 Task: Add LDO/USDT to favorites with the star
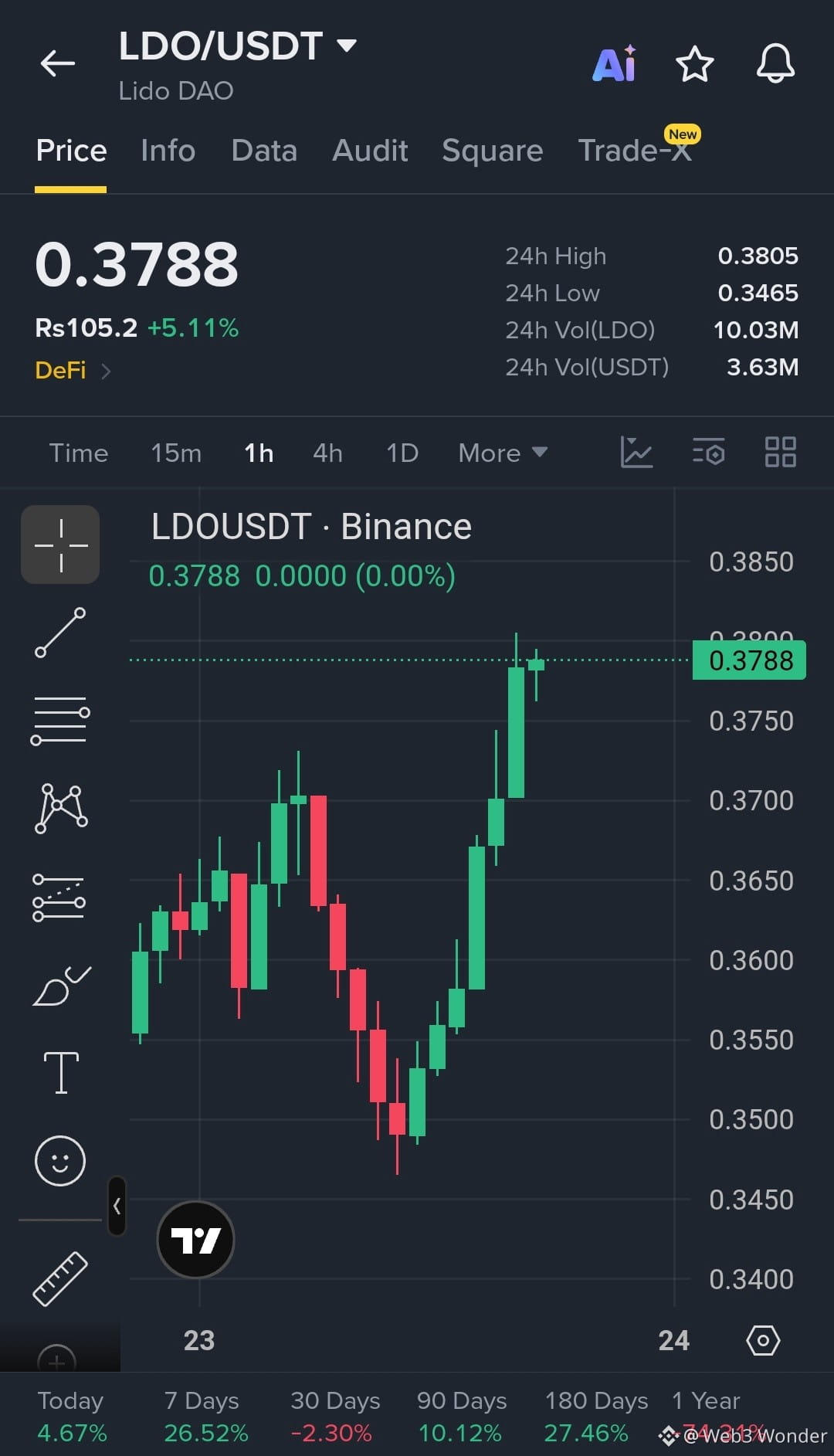tap(695, 63)
